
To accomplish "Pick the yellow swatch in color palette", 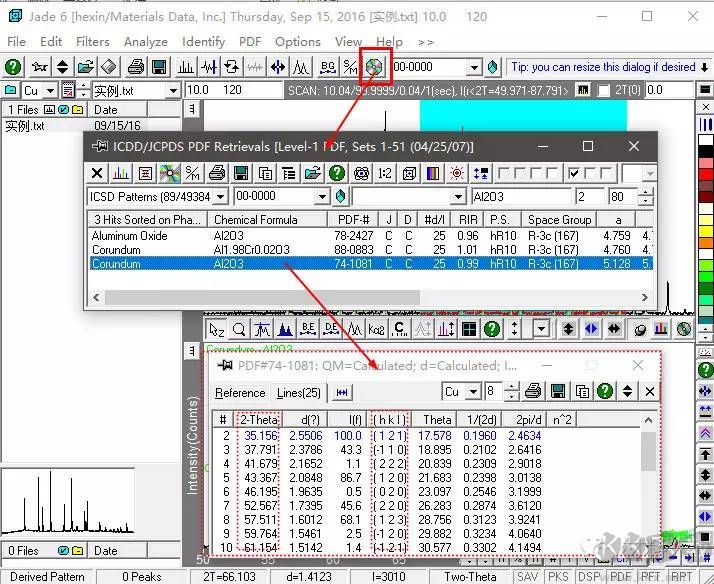I will [x=705, y=232].
